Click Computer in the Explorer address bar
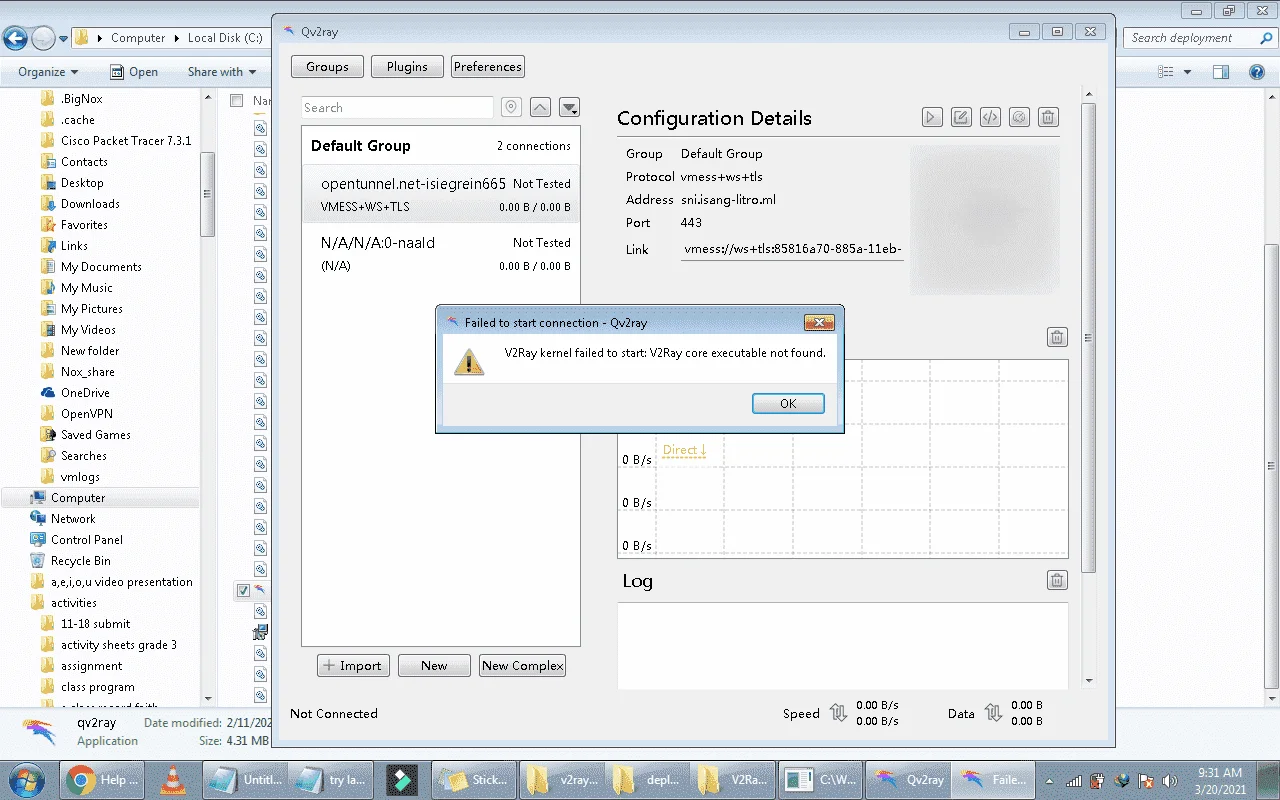Viewport: 1280px width, 800px height. [x=138, y=38]
